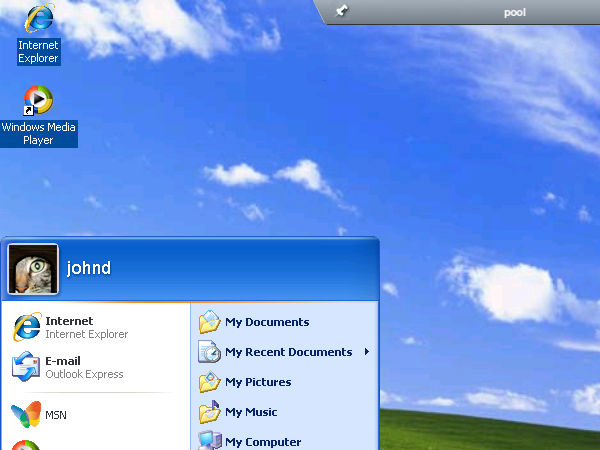This screenshot has width=600, height=450.
Task: Expand My Recent Documents submenu arrow
Action: (x=367, y=351)
